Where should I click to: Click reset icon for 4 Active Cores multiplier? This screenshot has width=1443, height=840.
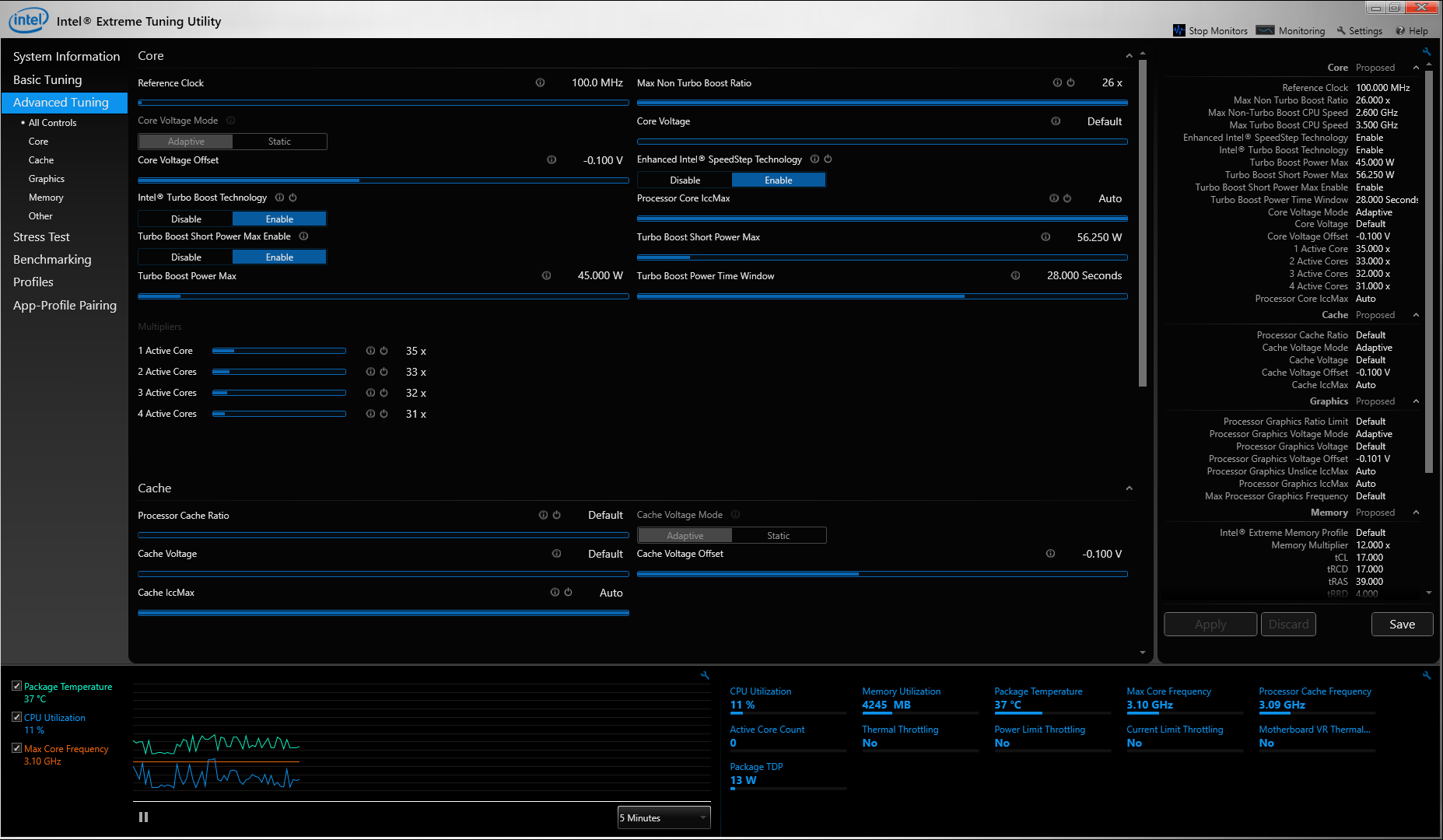(x=384, y=414)
